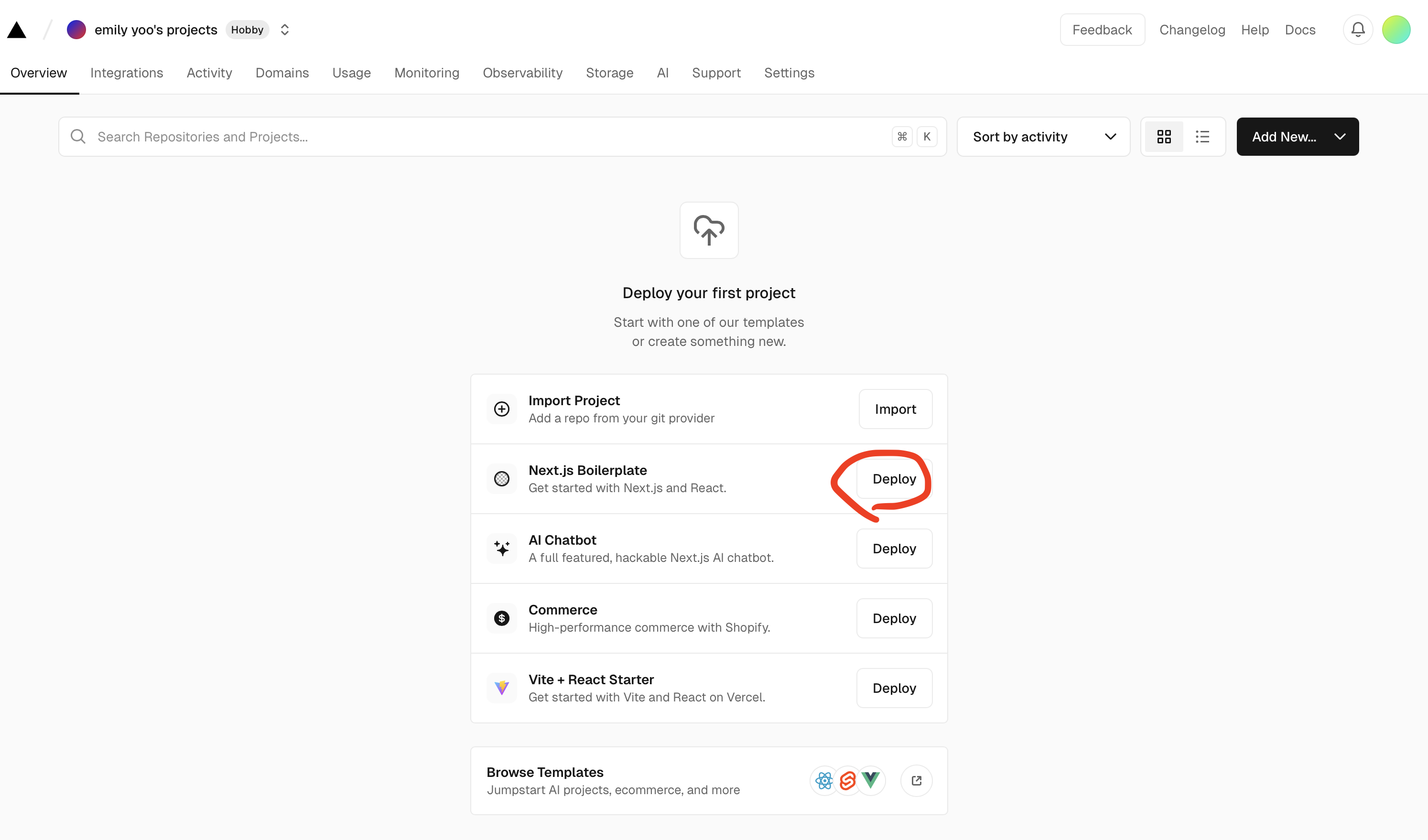Click the Vite + React Starter logo
1428x840 pixels.
pyautogui.click(x=501, y=688)
